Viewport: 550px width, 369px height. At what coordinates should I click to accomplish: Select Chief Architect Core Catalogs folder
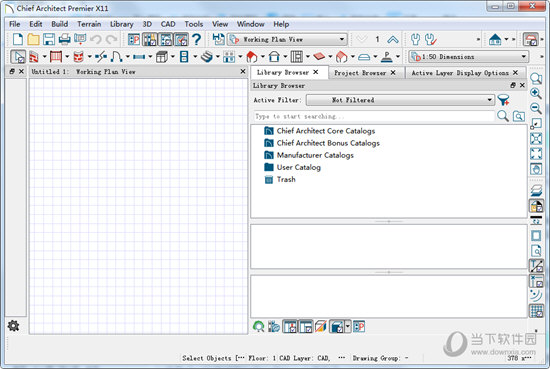point(326,131)
